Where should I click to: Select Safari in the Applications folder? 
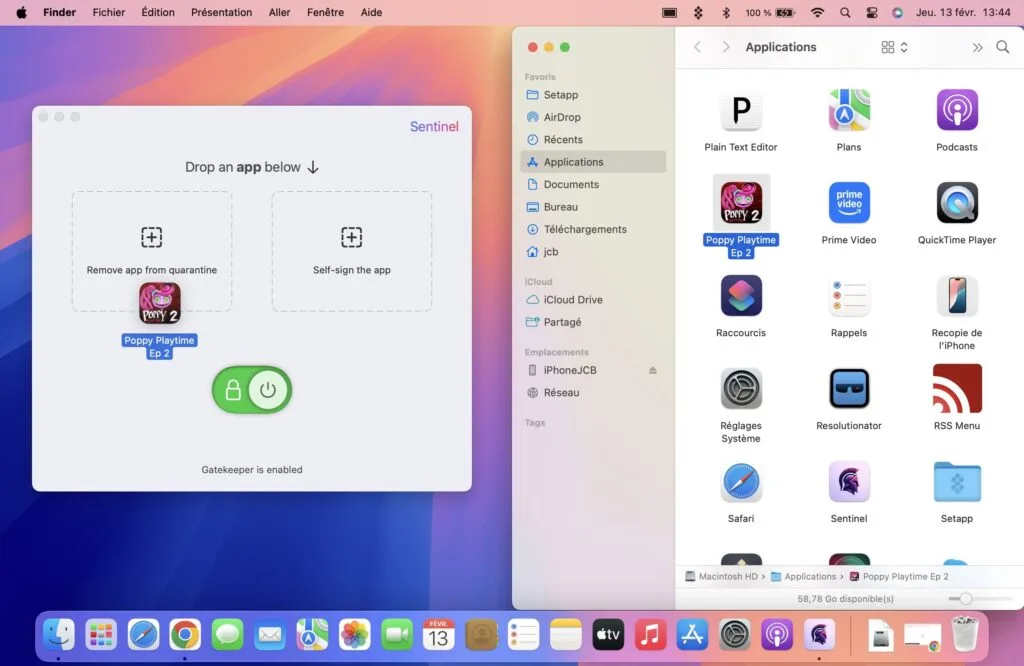(x=741, y=482)
